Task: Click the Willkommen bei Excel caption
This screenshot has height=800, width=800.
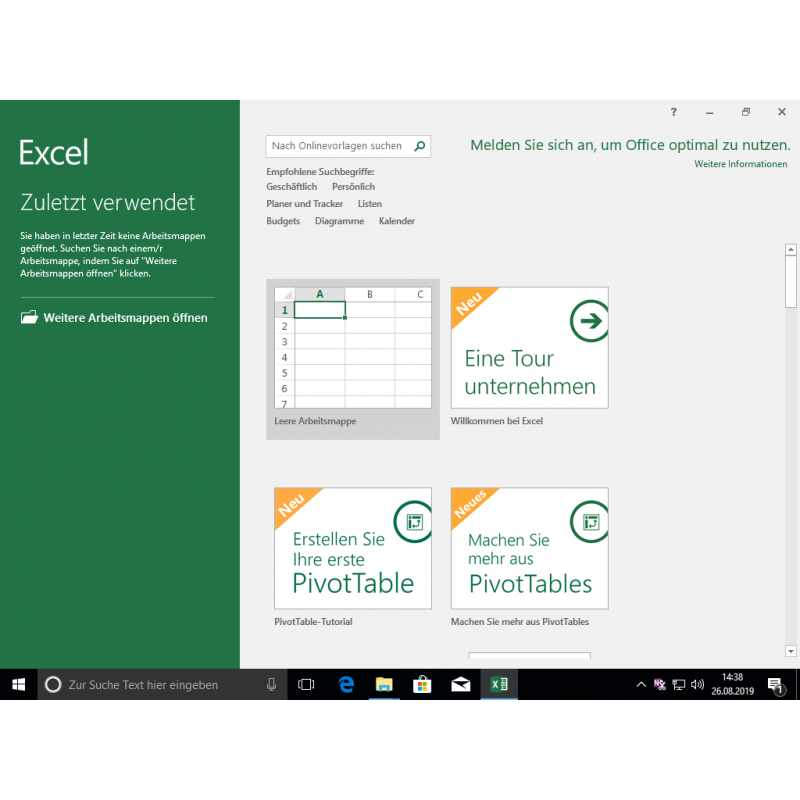Action: click(496, 421)
